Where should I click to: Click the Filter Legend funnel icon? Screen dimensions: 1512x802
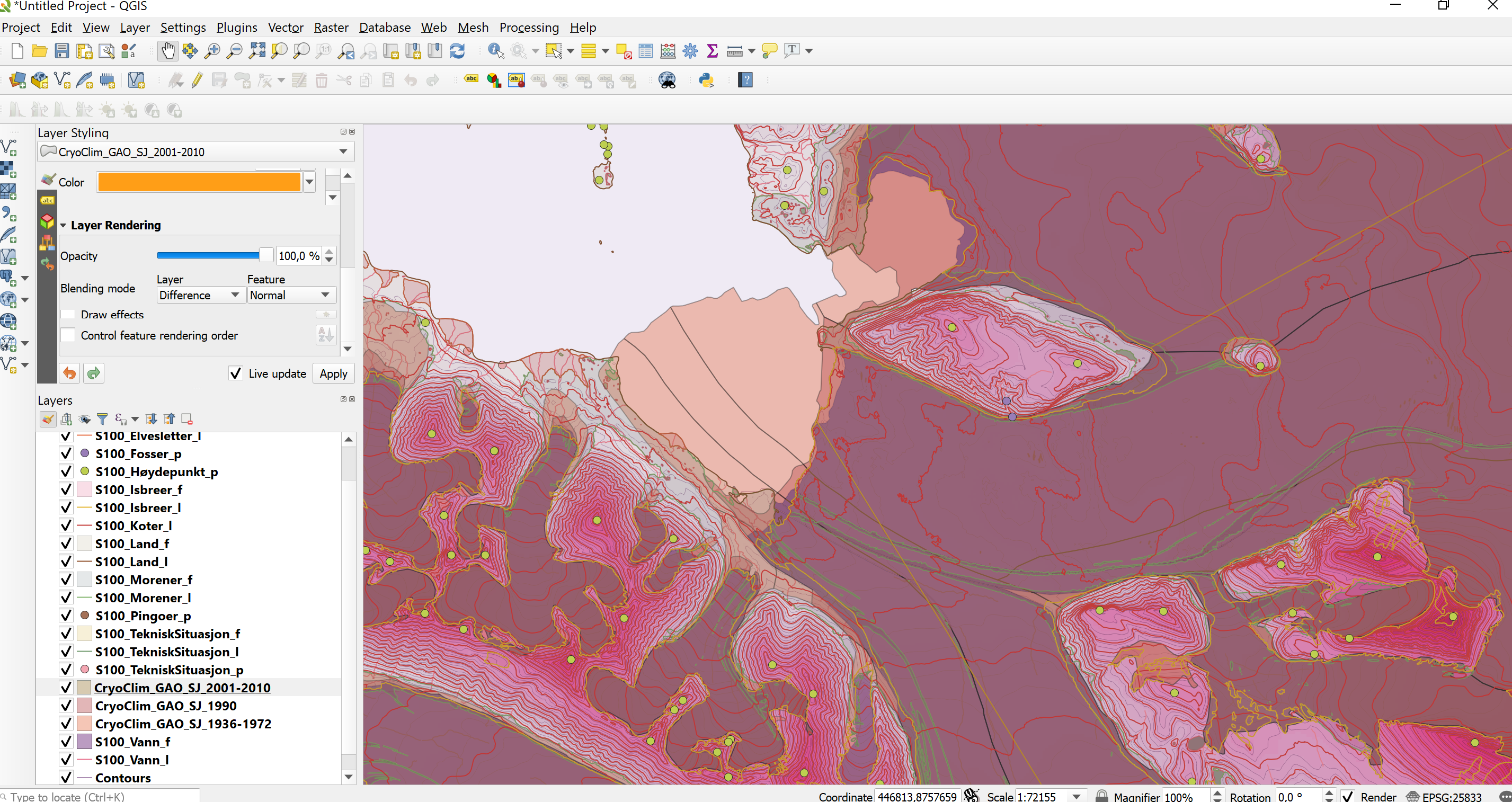click(x=102, y=419)
